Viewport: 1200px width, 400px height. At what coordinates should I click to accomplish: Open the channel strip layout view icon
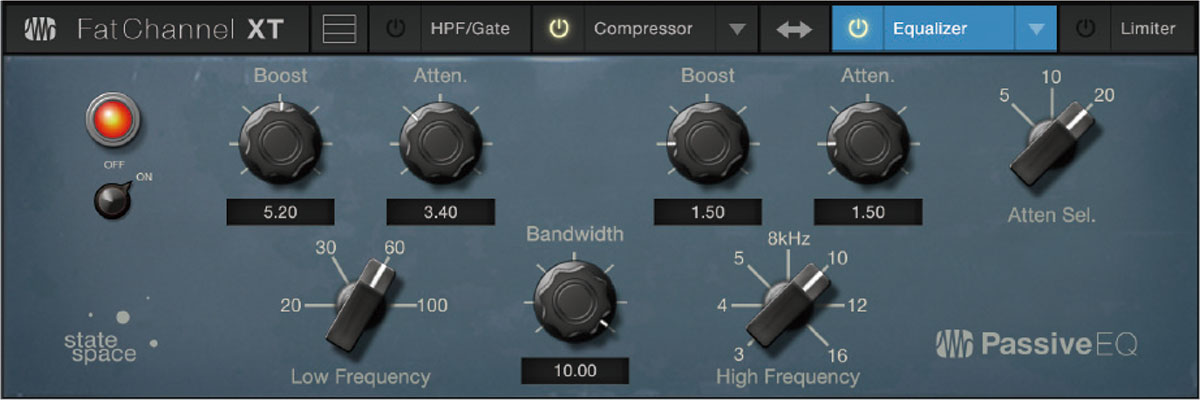pyautogui.click(x=339, y=29)
